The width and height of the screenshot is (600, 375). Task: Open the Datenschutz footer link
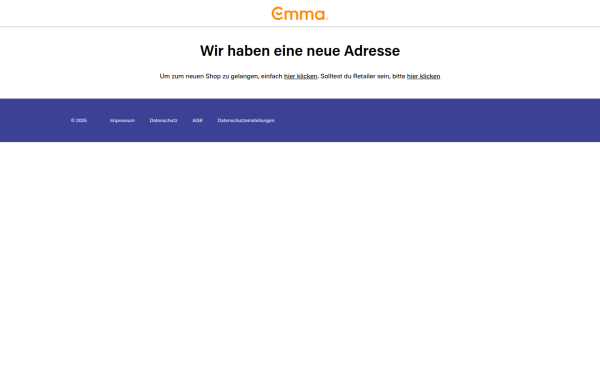pyautogui.click(x=163, y=120)
